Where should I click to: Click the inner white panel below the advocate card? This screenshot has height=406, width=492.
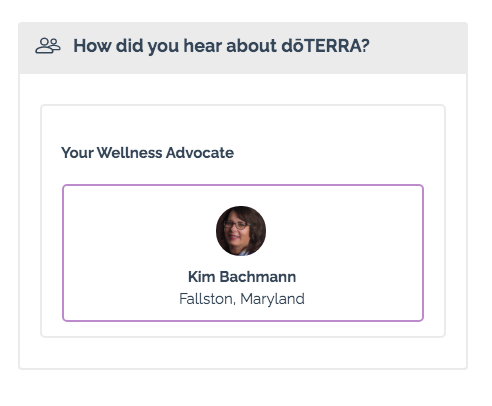pyautogui.click(x=243, y=329)
